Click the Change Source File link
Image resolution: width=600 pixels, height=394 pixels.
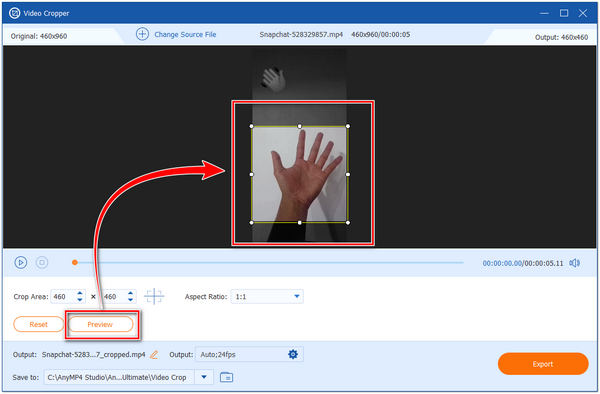(185, 34)
